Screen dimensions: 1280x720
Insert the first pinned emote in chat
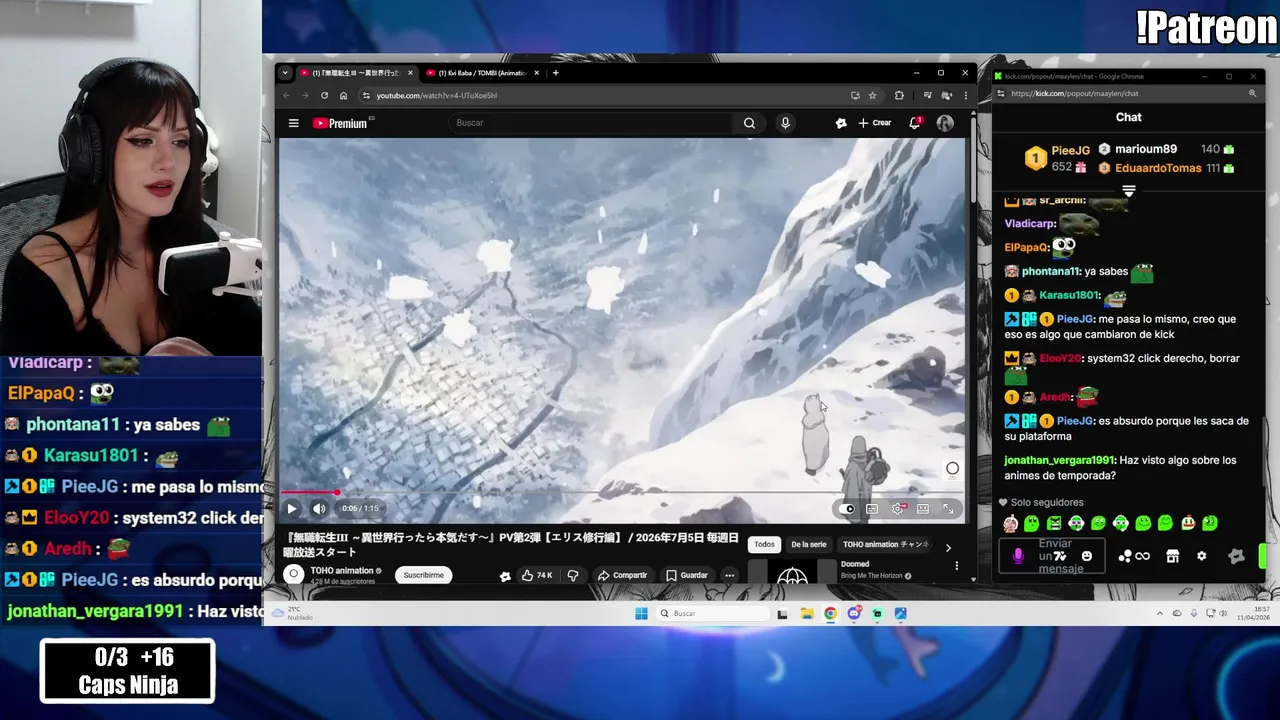click(x=1011, y=523)
